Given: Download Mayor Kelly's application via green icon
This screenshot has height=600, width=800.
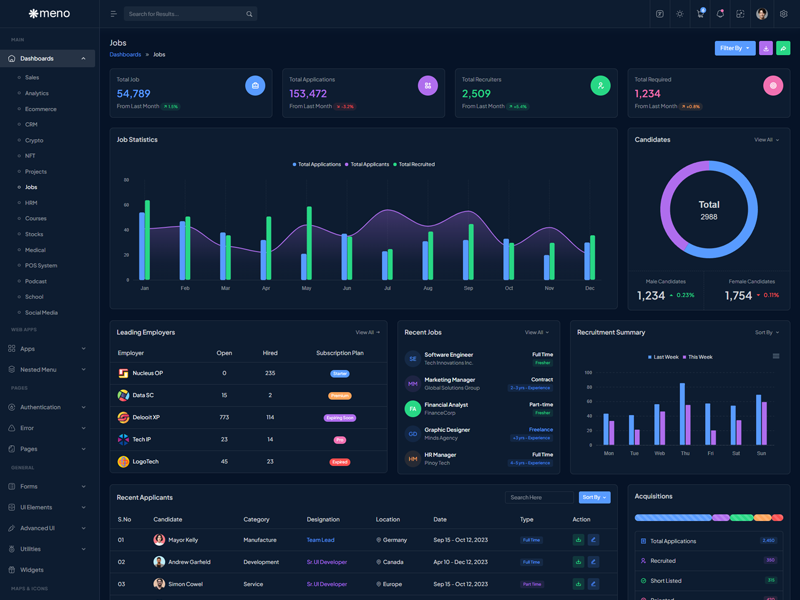Looking at the screenshot, I should (578, 540).
